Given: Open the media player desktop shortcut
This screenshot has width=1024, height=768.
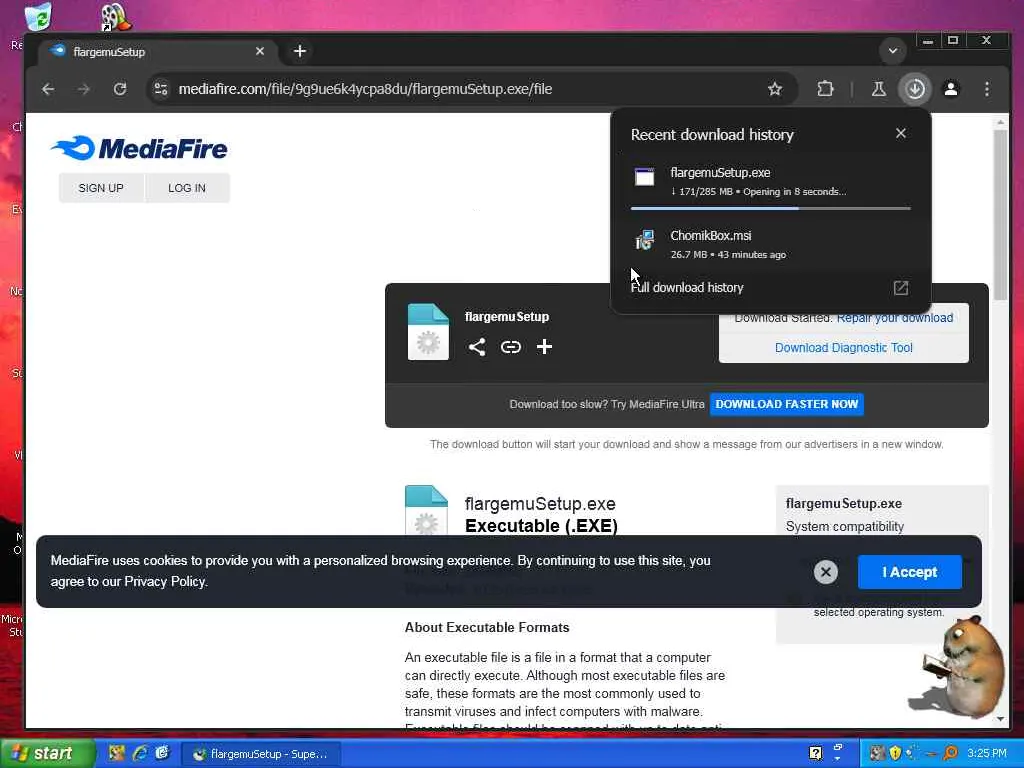Looking at the screenshot, I should coord(116,17).
